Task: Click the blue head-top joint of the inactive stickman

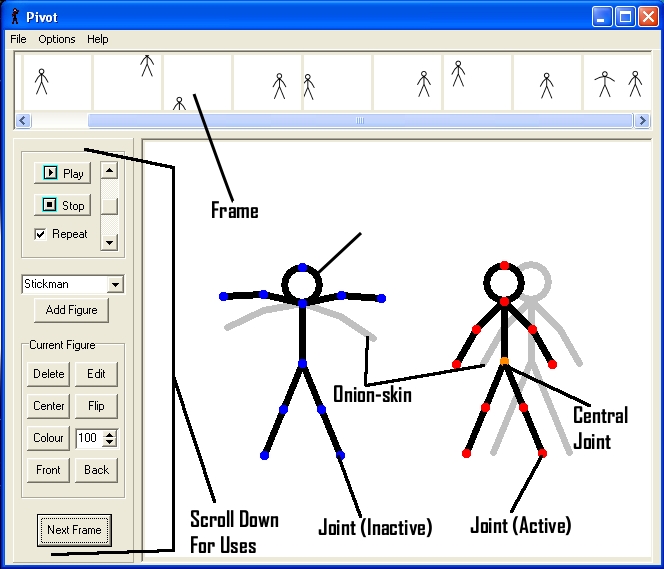Action: [302, 267]
